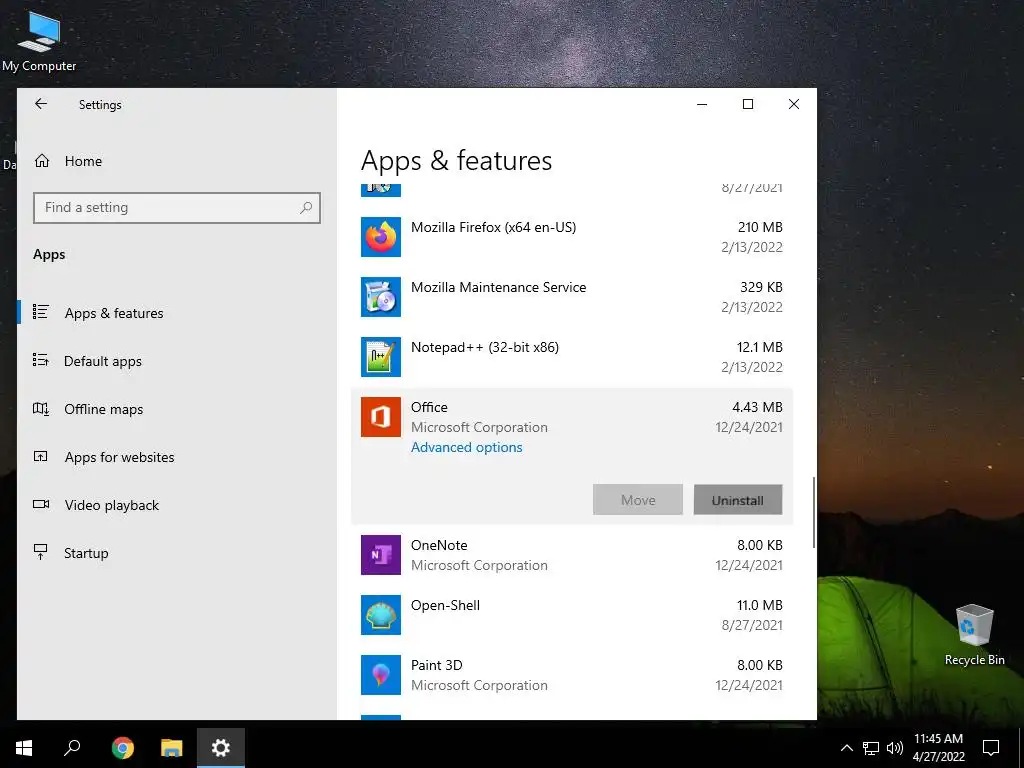1024x768 pixels.
Task: Select the Open-Shell app entry
Action: pos(571,615)
